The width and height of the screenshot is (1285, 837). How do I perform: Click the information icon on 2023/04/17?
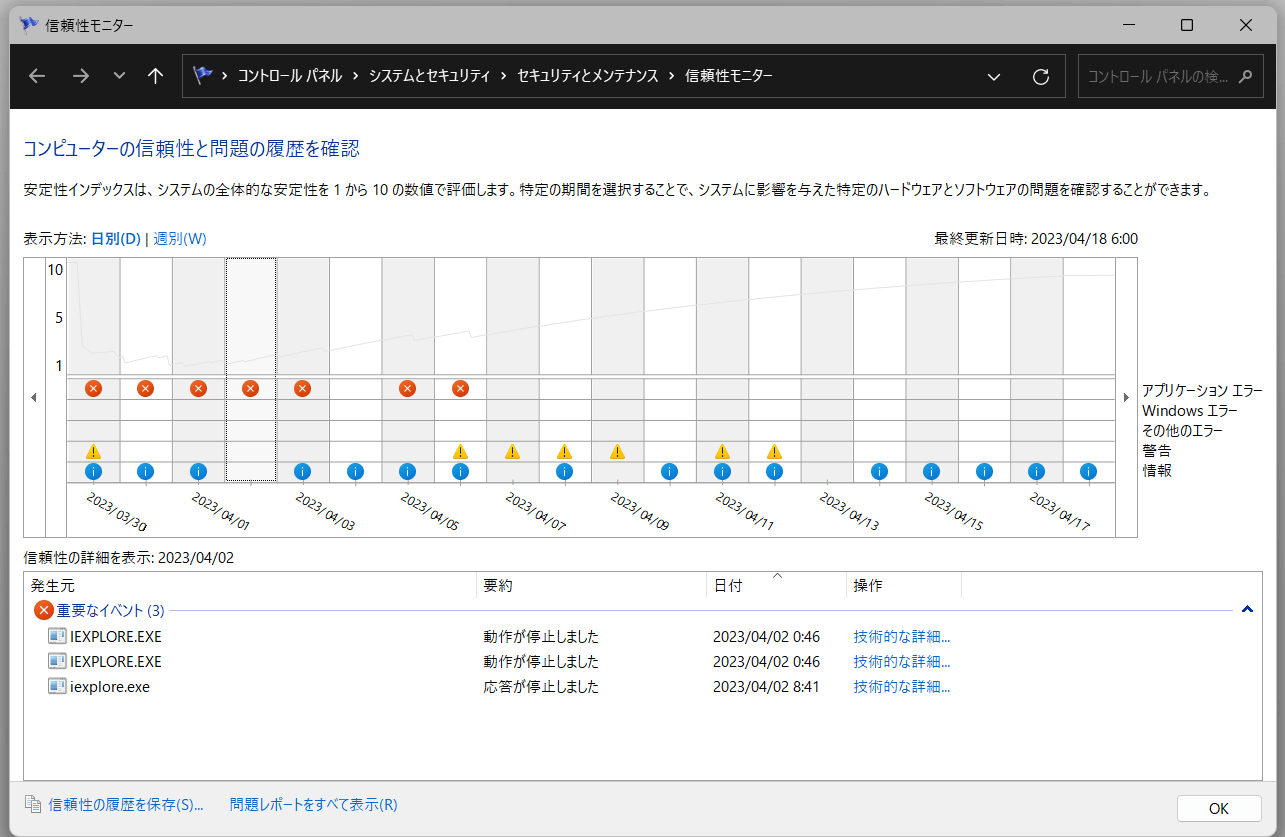click(1036, 471)
